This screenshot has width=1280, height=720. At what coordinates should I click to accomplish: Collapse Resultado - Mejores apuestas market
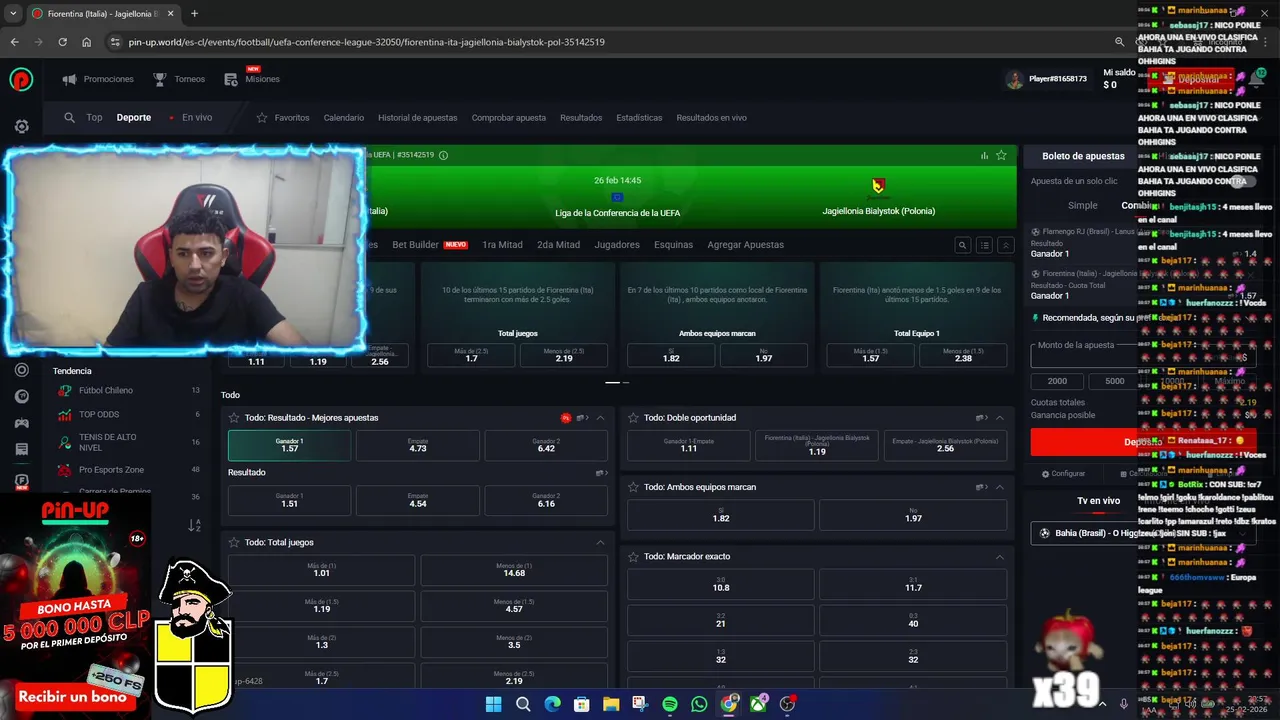[600, 418]
